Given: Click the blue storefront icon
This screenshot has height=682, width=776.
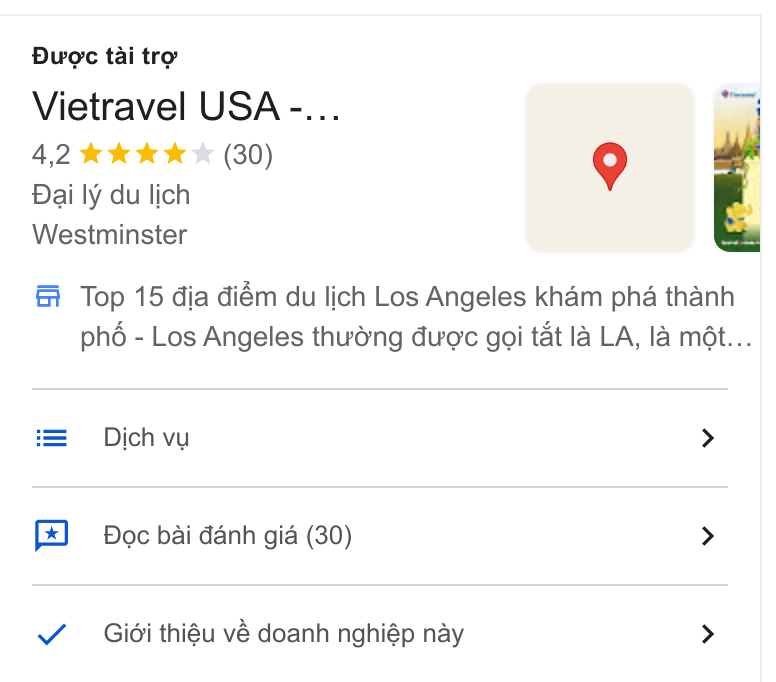Looking at the screenshot, I should [x=48, y=296].
